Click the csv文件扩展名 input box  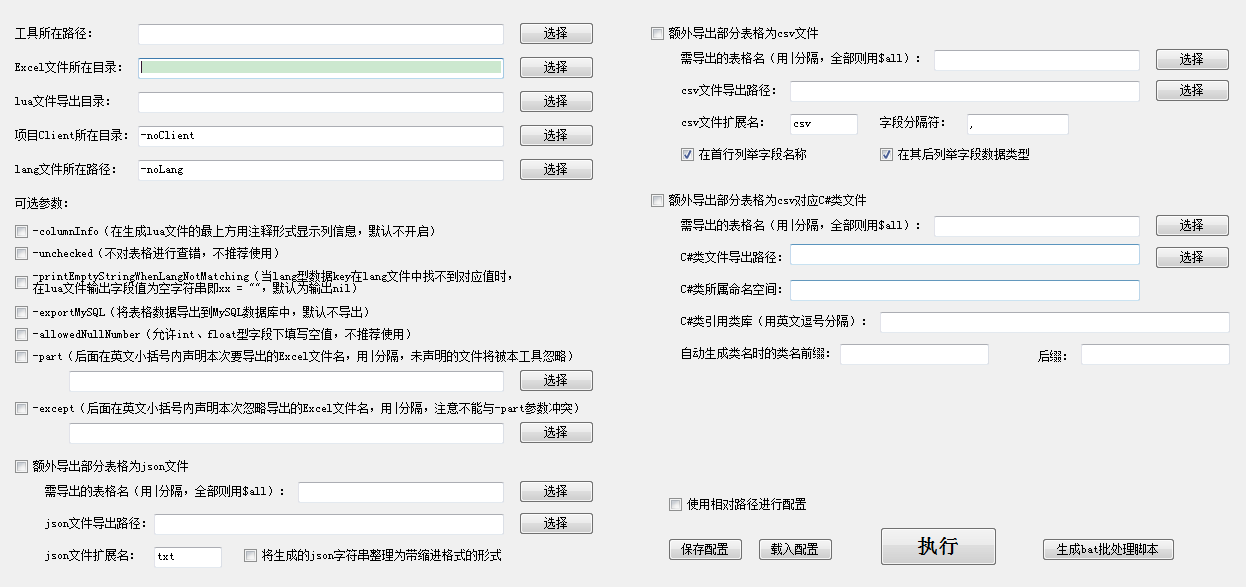click(x=824, y=124)
